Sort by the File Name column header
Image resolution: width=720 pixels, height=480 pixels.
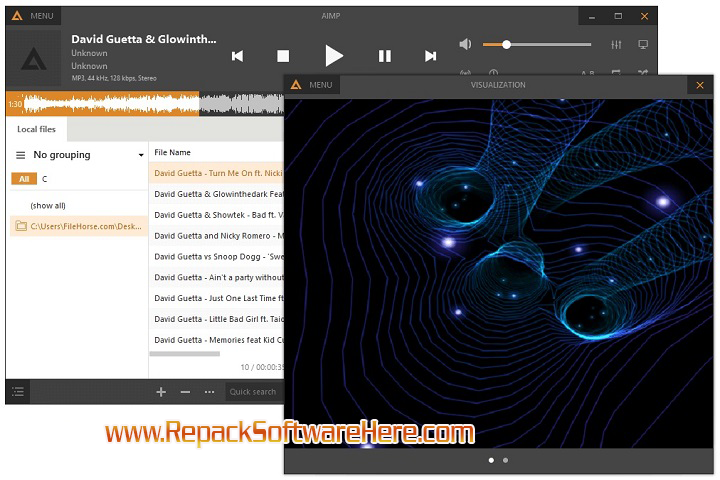coord(172,152)
